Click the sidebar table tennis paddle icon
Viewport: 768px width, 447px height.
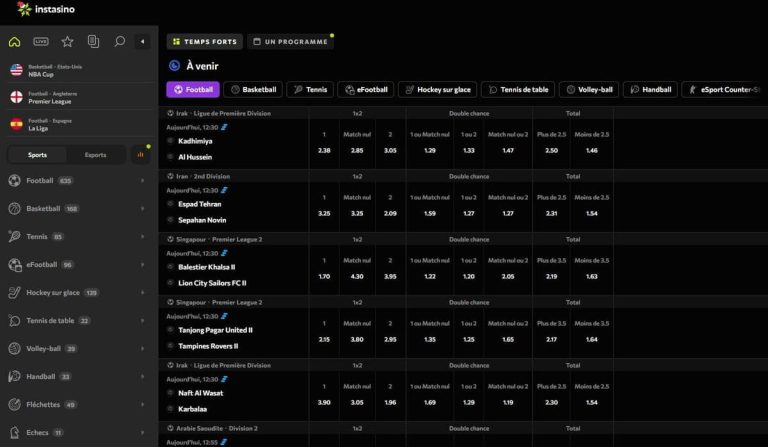pyautogui.click(x=15, y=321)
